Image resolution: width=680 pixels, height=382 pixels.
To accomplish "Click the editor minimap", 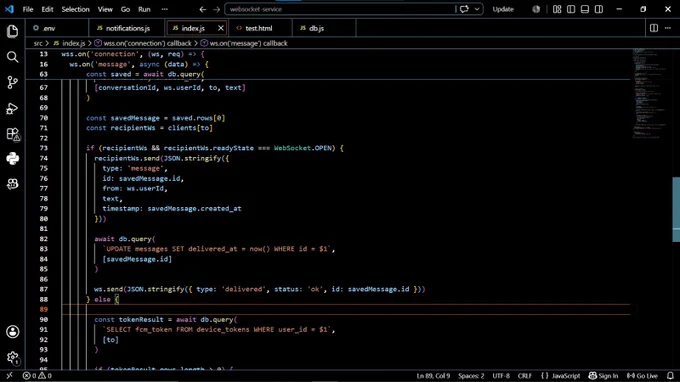I will (649, 93).
